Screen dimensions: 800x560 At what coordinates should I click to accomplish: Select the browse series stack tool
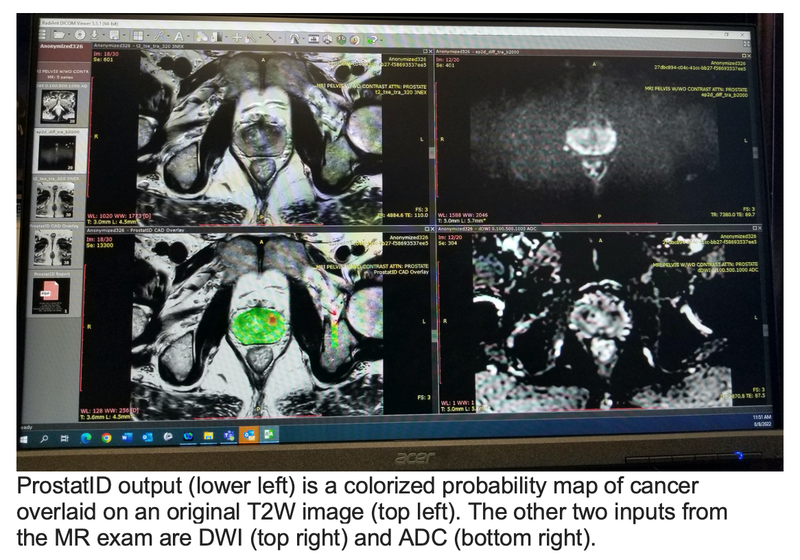point(202,37)
